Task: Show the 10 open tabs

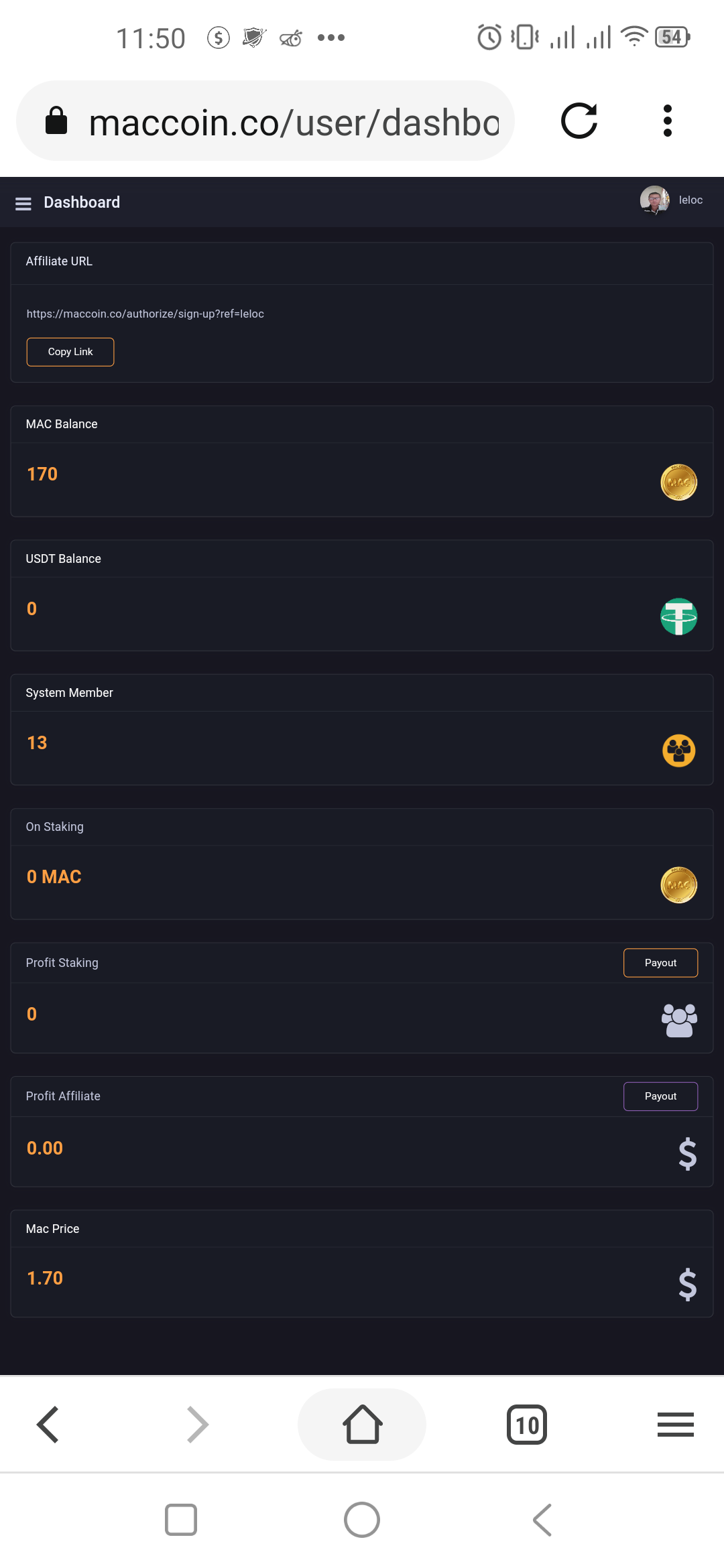Action: pos(527,1425)
